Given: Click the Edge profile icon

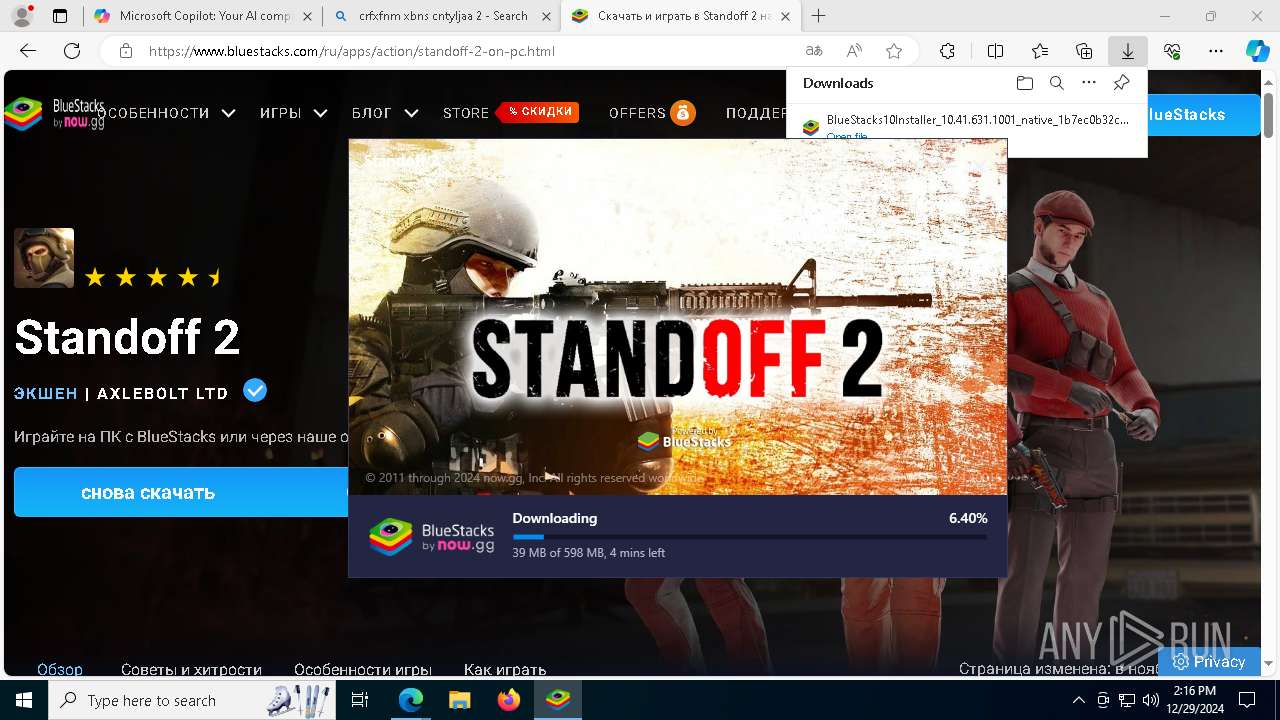Looking at the screenshot, I should coord(22,16).
